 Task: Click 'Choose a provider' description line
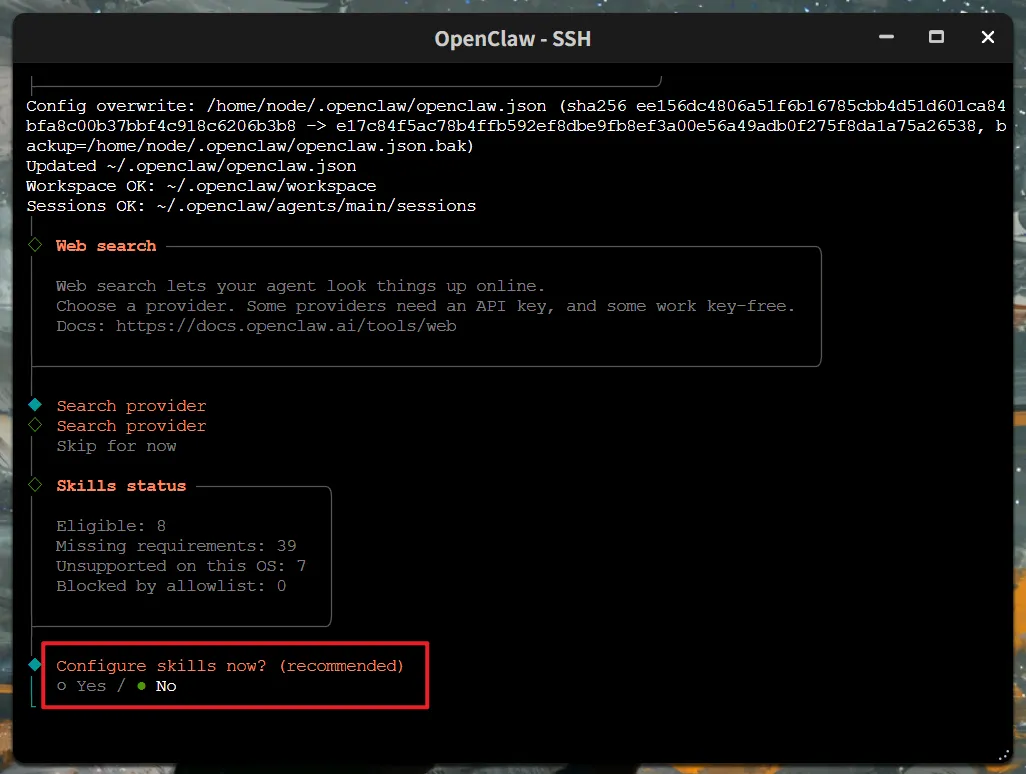425,306
